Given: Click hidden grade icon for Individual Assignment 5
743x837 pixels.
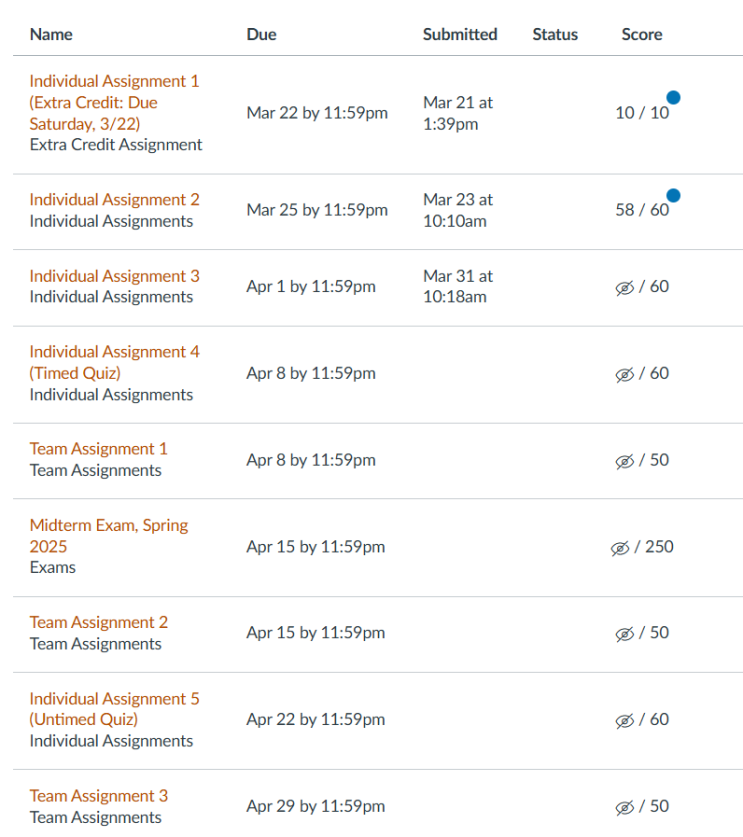Looking at the screenshot, I should [625, 721].
